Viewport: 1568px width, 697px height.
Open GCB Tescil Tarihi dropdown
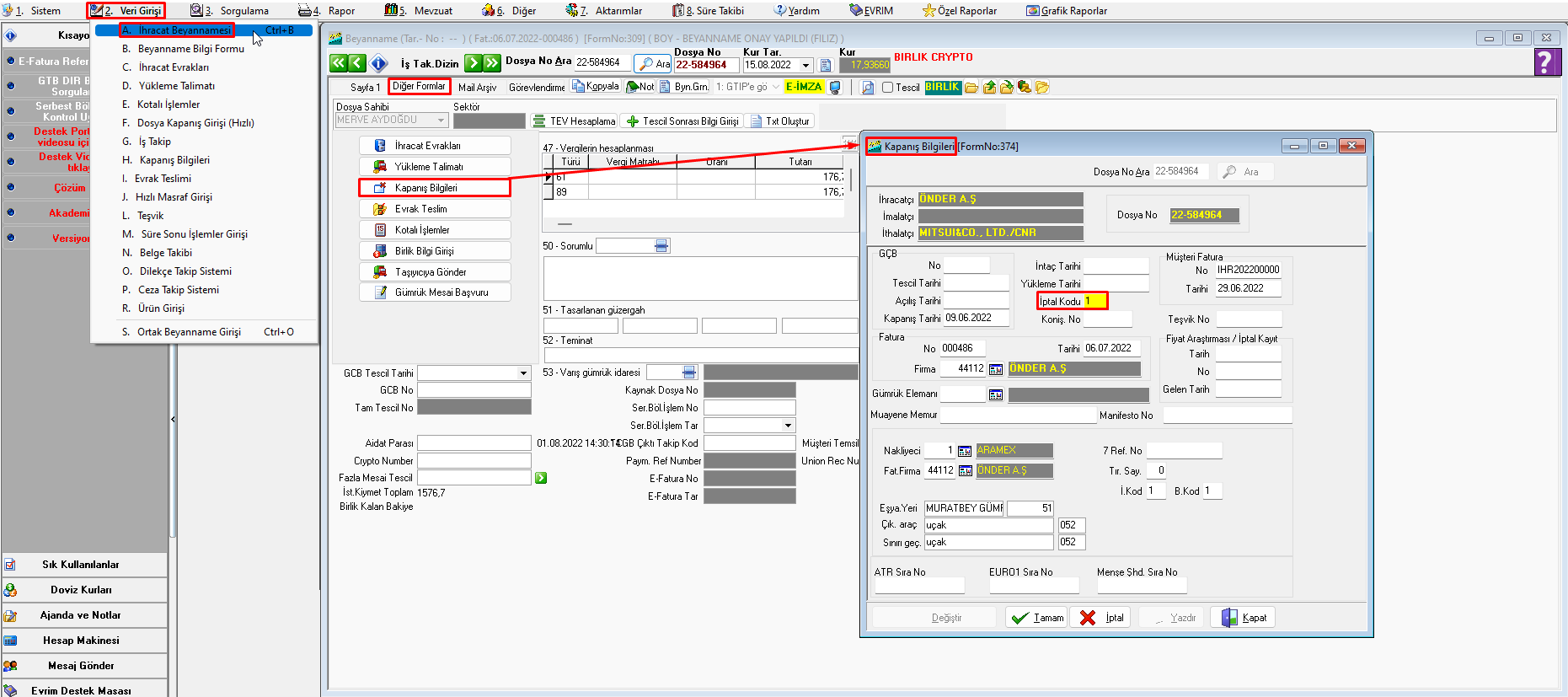523,373
